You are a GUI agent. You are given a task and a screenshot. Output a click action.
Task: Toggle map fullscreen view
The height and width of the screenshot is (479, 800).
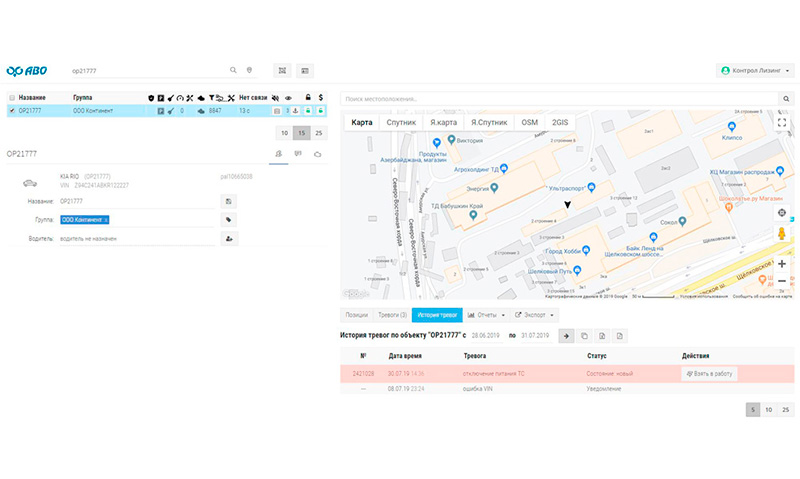point(782,122)
